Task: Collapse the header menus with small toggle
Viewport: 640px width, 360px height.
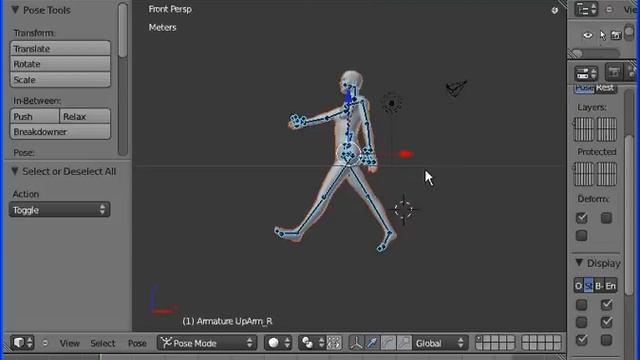Action: 45,343
